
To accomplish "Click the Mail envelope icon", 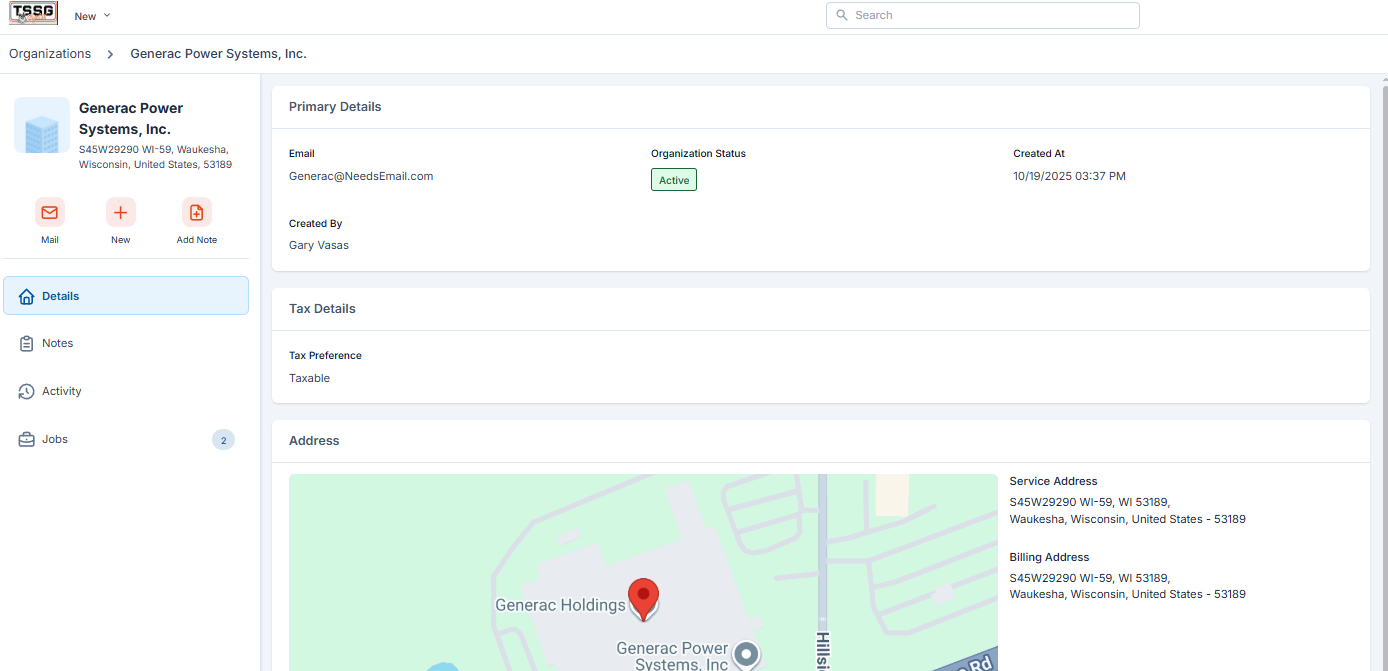I will [50, 212].
